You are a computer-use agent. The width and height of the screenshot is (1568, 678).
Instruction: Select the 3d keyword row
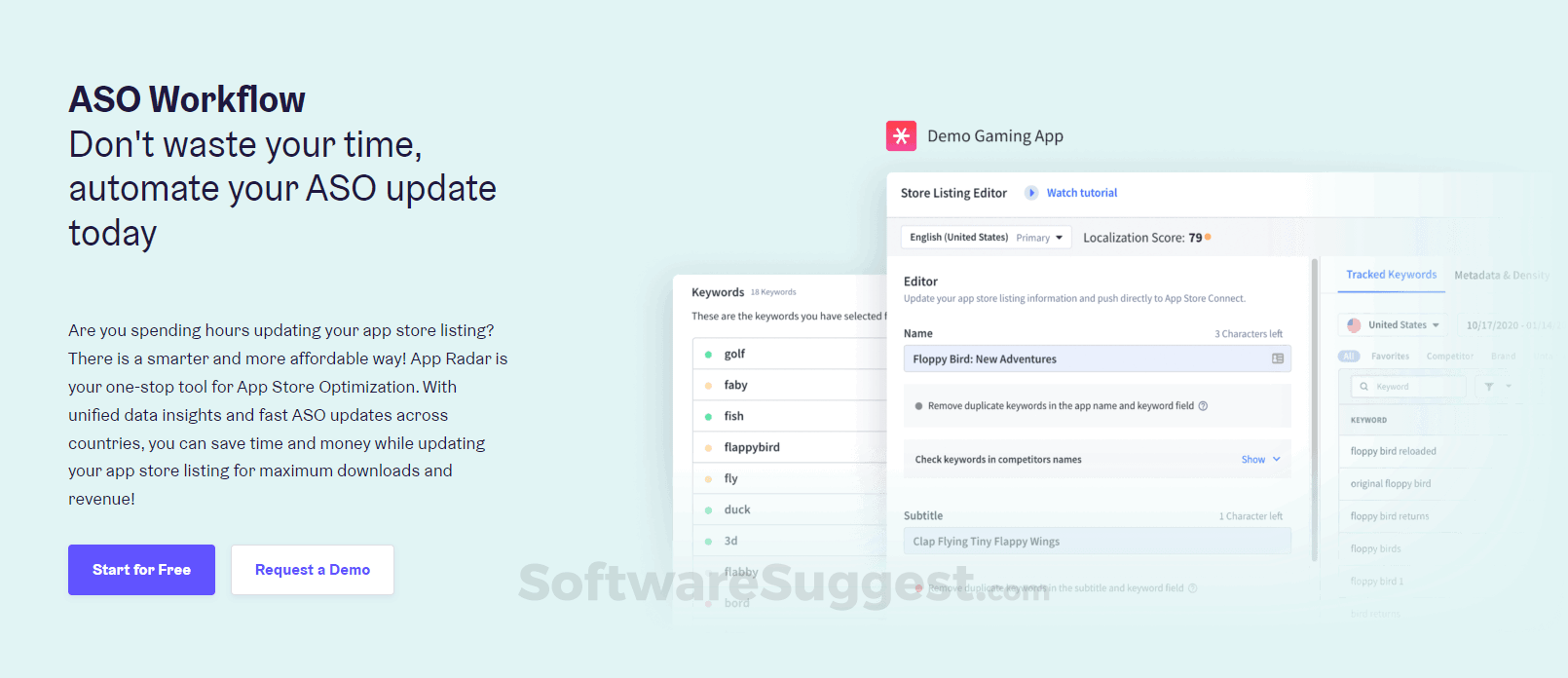pos(789,541)
